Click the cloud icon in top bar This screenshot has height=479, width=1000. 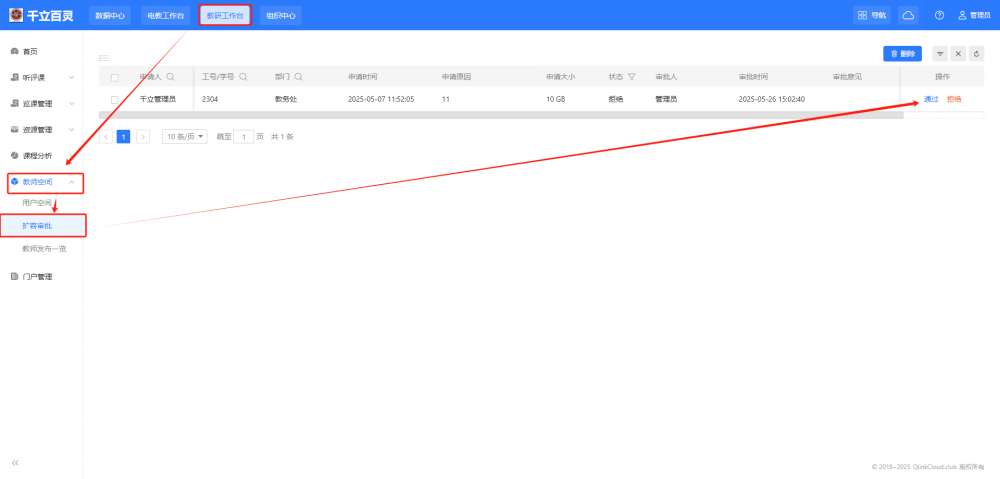tap(908, 15)
